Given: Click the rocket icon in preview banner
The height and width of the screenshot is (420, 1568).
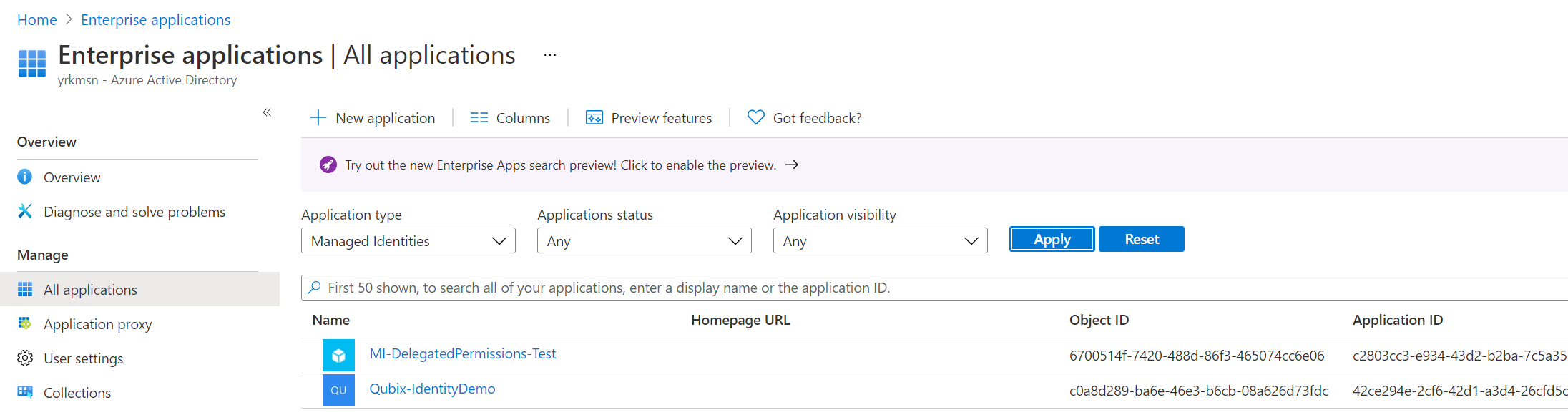Looking at the screenshot, I should tap(328, 165).
